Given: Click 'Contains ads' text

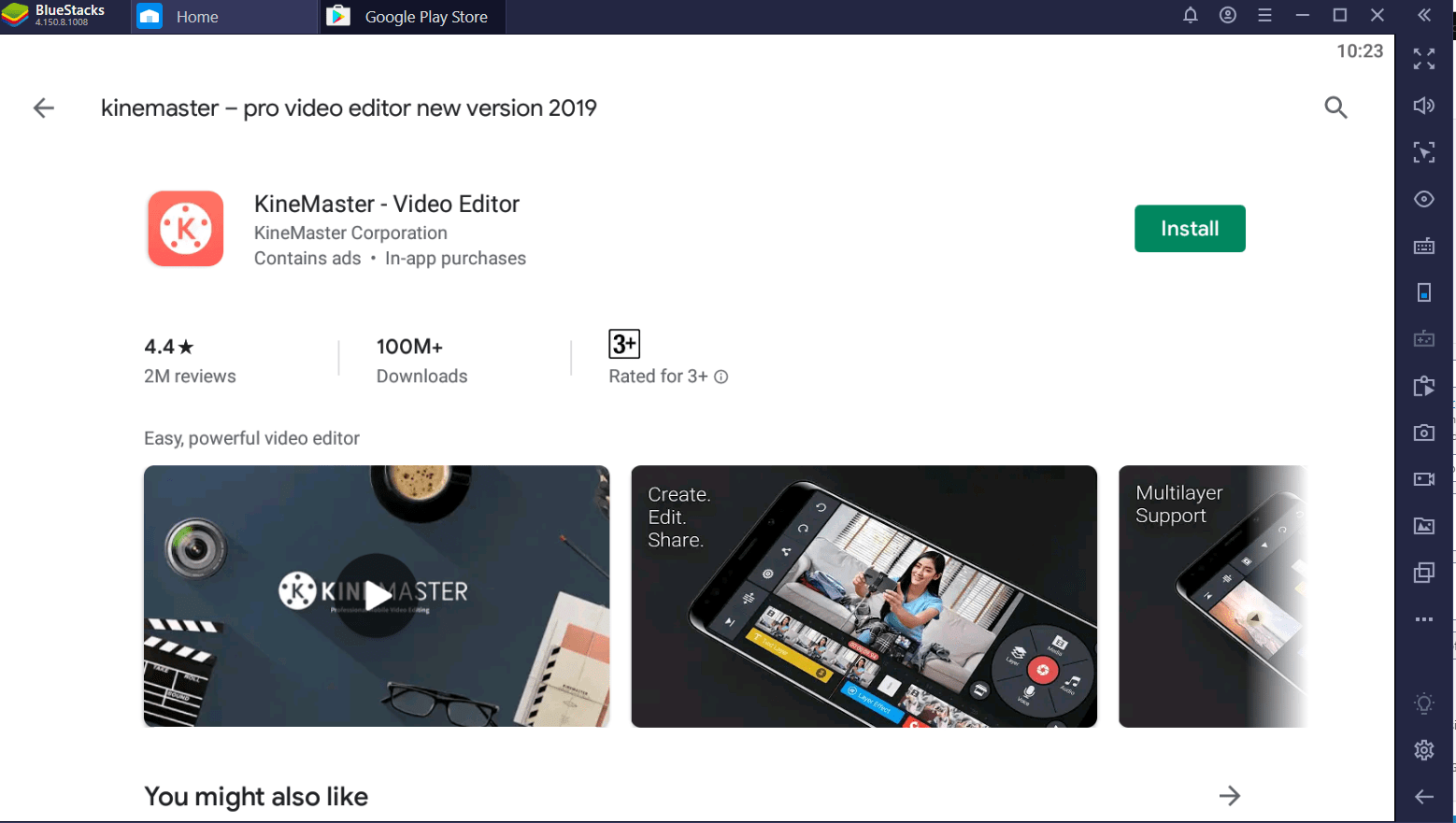Looking at the screenshot, I should (x=307, y=259).
